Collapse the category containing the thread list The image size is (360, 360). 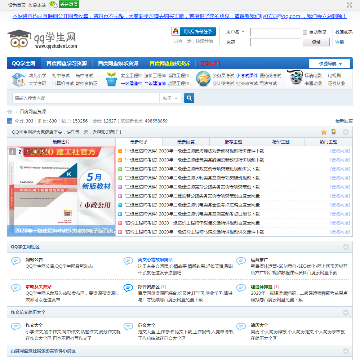345,132
